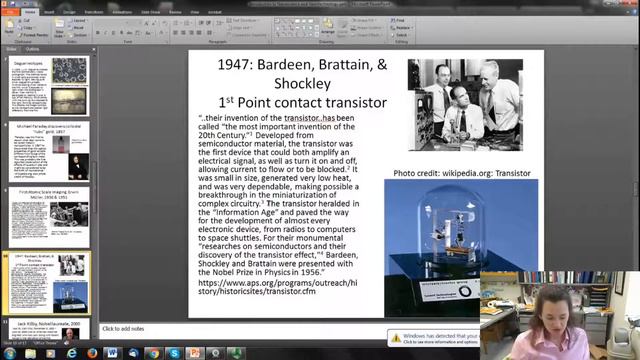
Task: Toggle Strikethrough formatting
Action: tap(129, 33)
